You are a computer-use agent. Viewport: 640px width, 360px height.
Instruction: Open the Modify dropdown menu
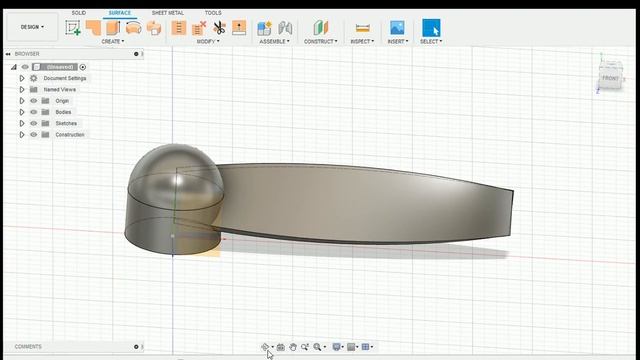click(208, 41)
